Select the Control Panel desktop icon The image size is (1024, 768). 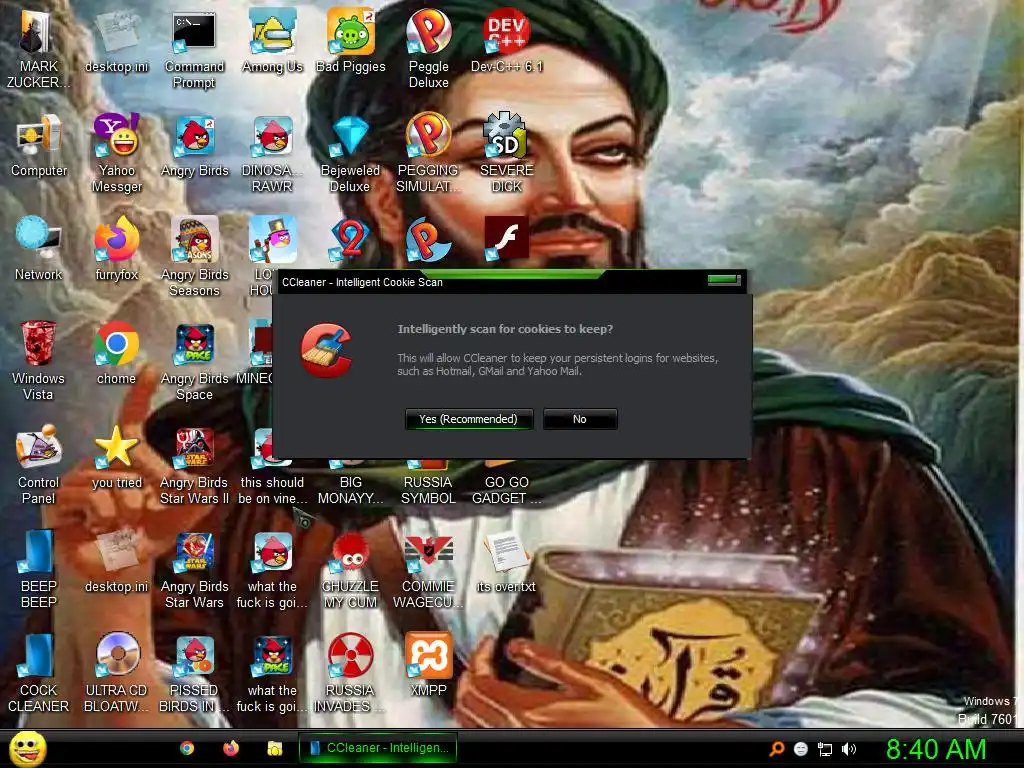click(39, 466)
